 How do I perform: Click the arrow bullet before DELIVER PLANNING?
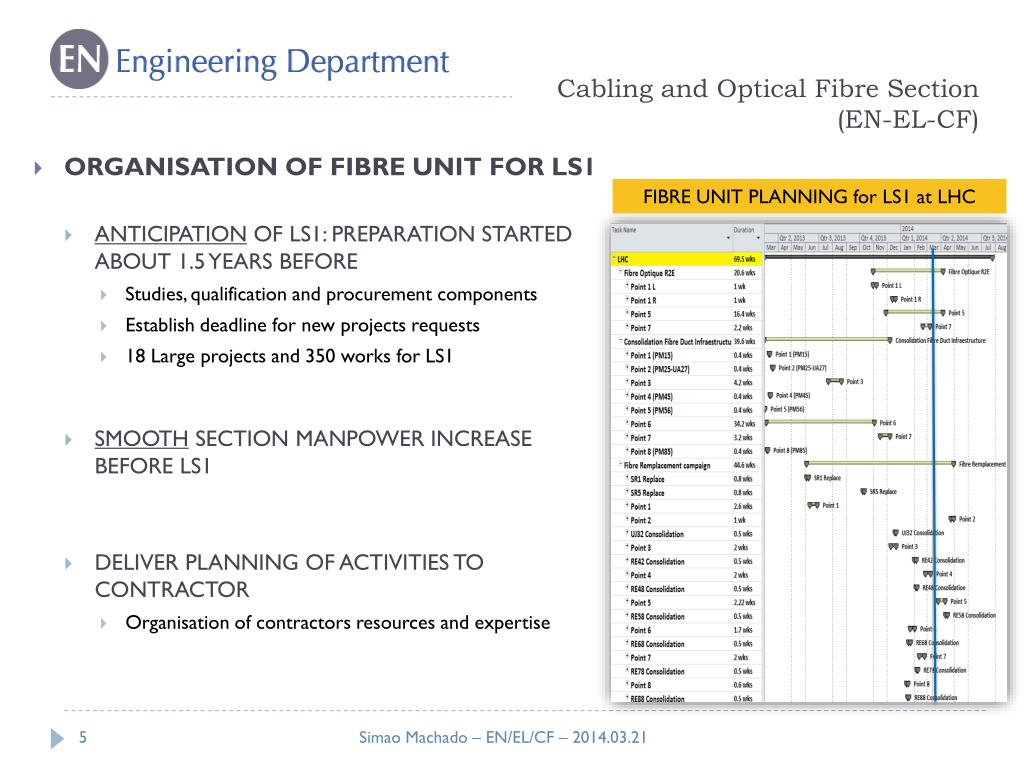click(69, 563)
